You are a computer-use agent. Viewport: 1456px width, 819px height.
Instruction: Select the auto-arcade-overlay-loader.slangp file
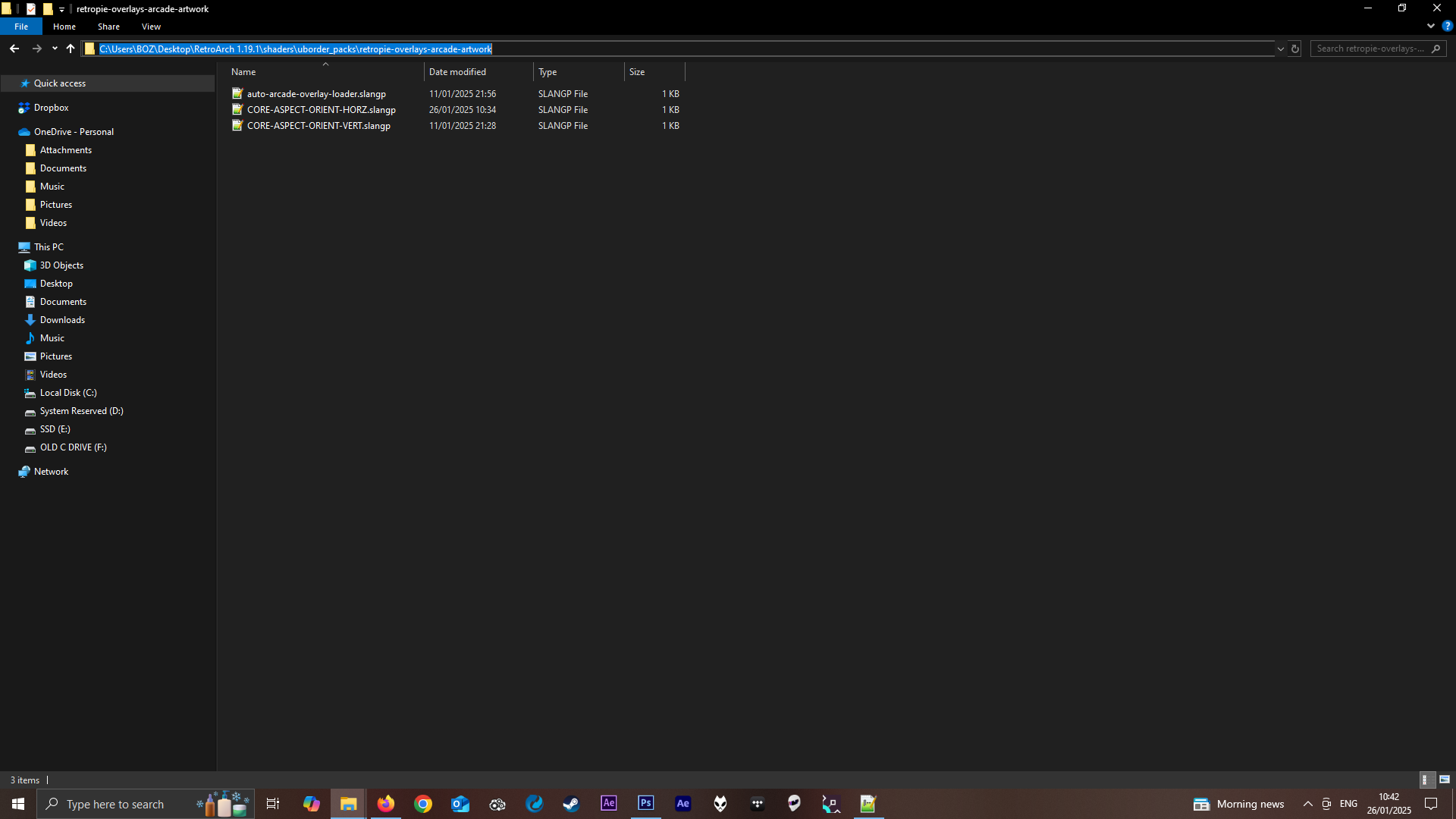click(x=317, y=93)
